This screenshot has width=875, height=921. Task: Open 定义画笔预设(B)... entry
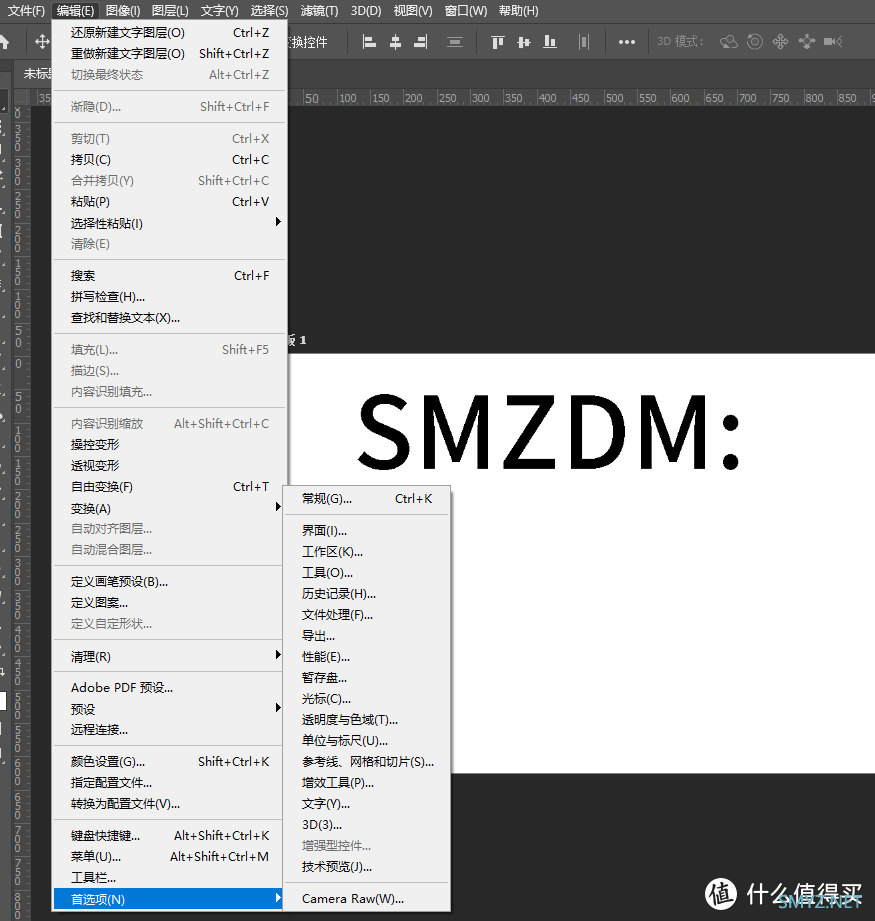tap(169, 582)
